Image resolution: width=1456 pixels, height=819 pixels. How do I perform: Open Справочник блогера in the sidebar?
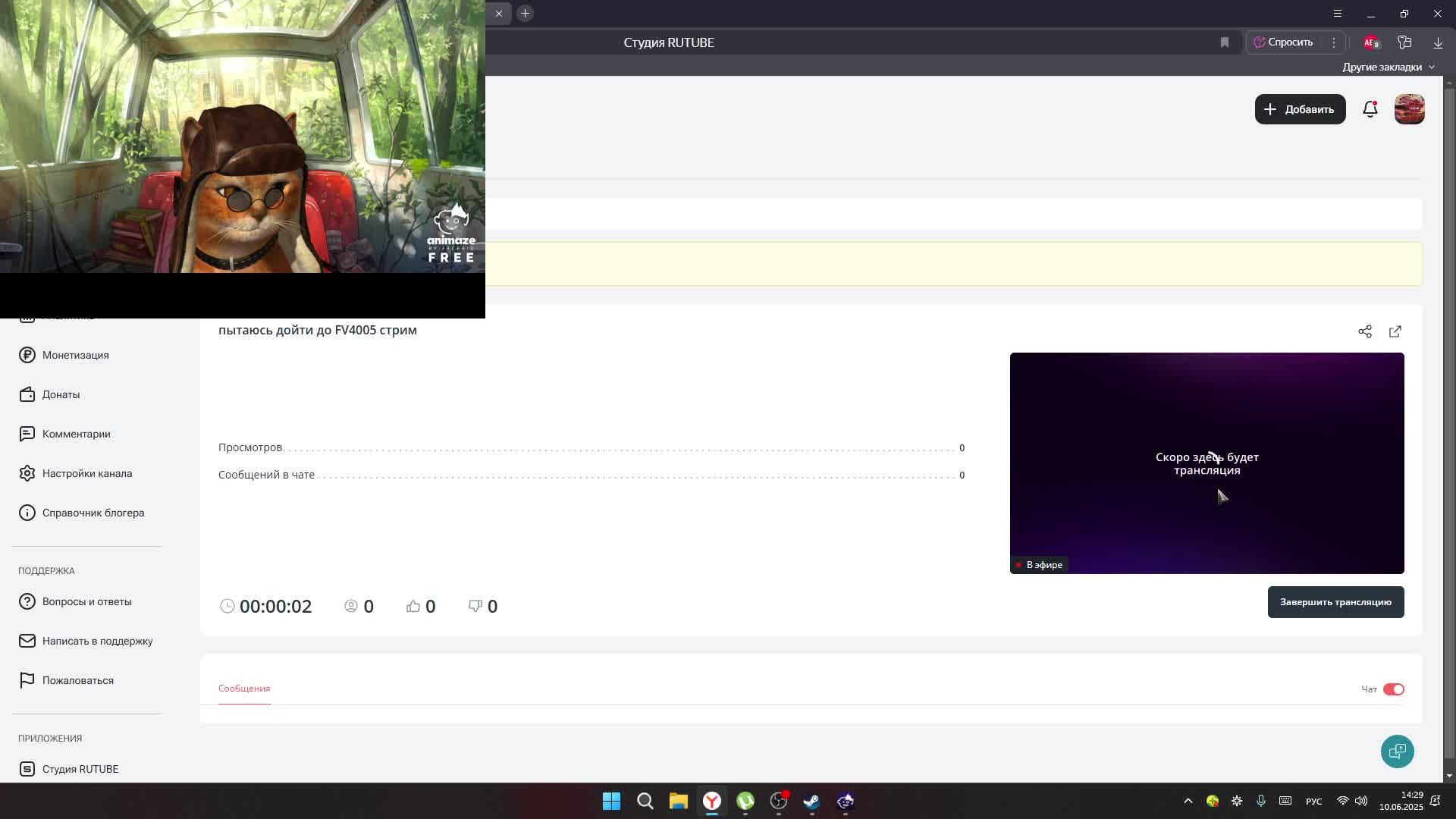pyautogui.click(x=93, y=513)
